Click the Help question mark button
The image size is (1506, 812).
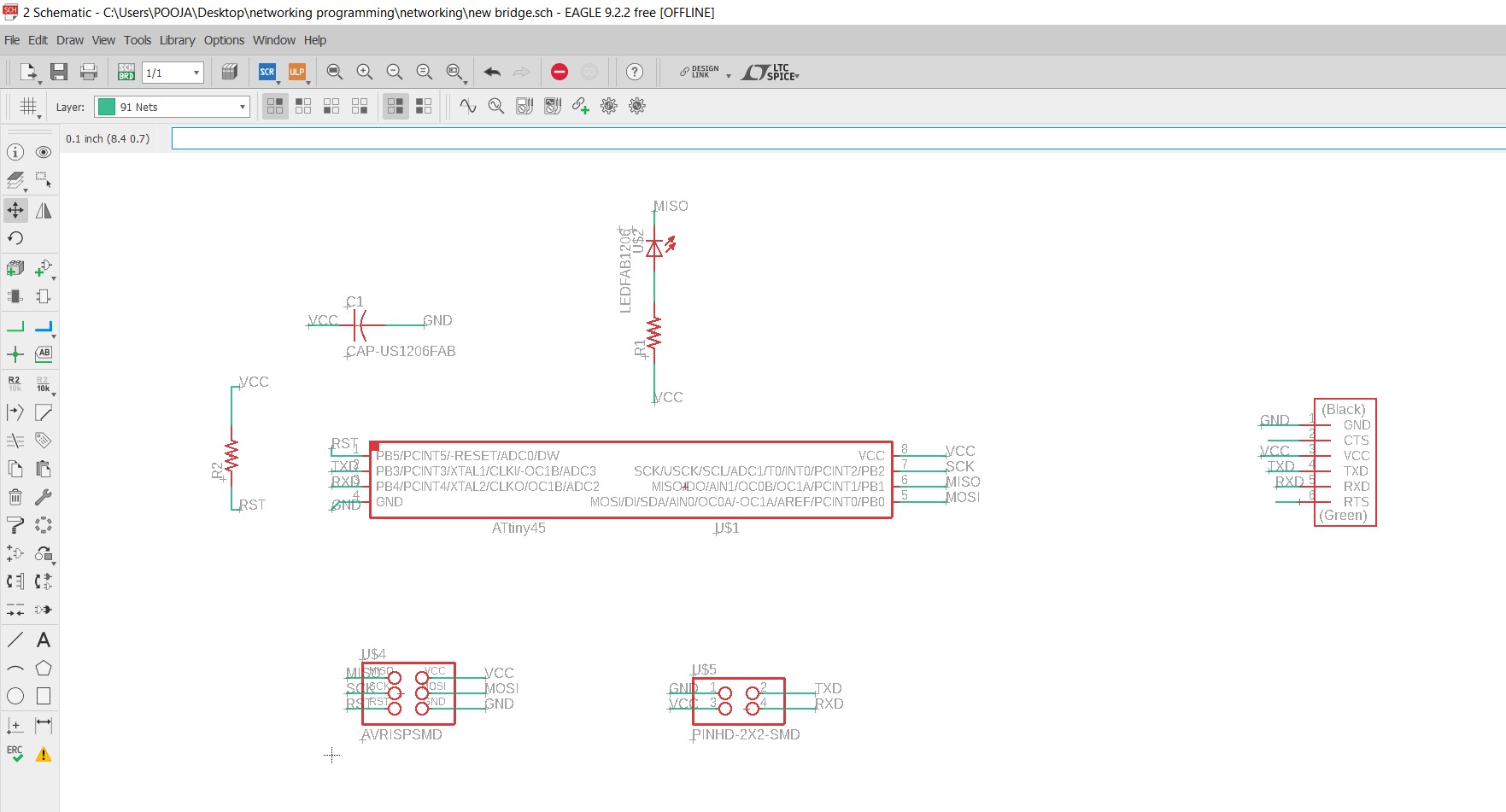point(635,73)
